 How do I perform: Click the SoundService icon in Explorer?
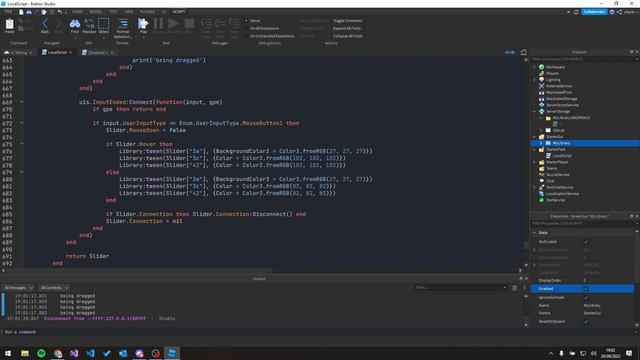542,175
